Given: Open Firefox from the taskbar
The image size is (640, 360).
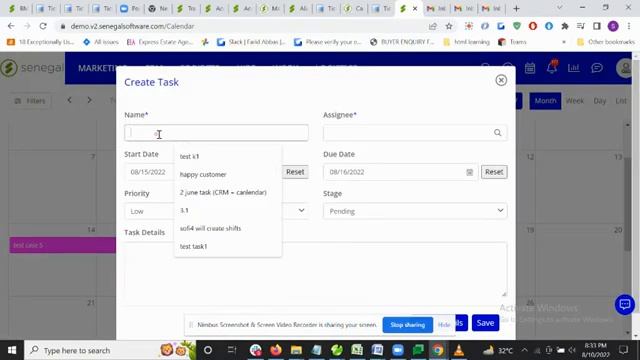Looking at the screenshot, I should point(276,350).
